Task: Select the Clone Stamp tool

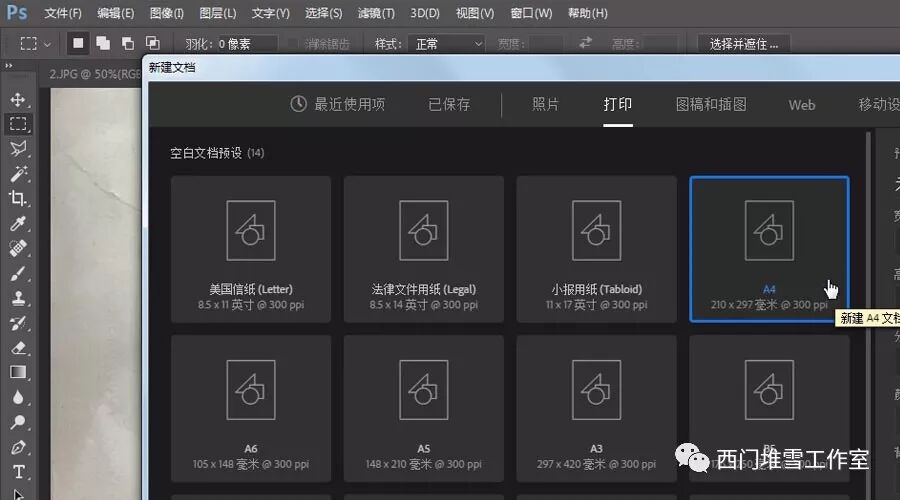Action: pyautogui.click(x=18, y=299)
